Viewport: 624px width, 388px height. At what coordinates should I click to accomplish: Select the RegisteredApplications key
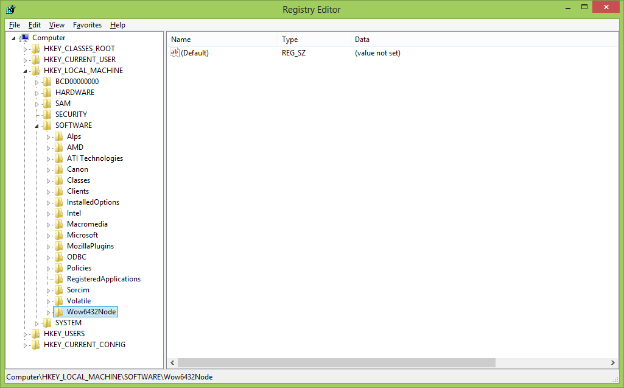coord(103,279)
